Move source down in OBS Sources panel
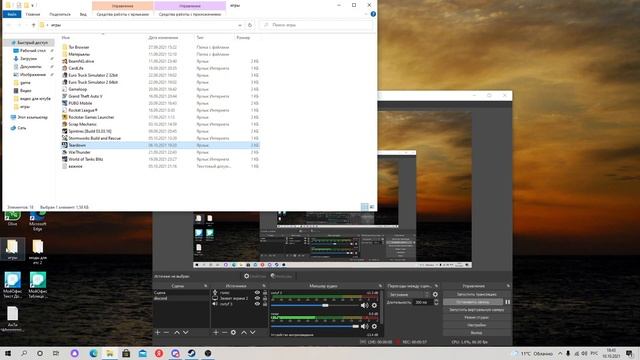The image size is (640, 360). tap(253, 333)
